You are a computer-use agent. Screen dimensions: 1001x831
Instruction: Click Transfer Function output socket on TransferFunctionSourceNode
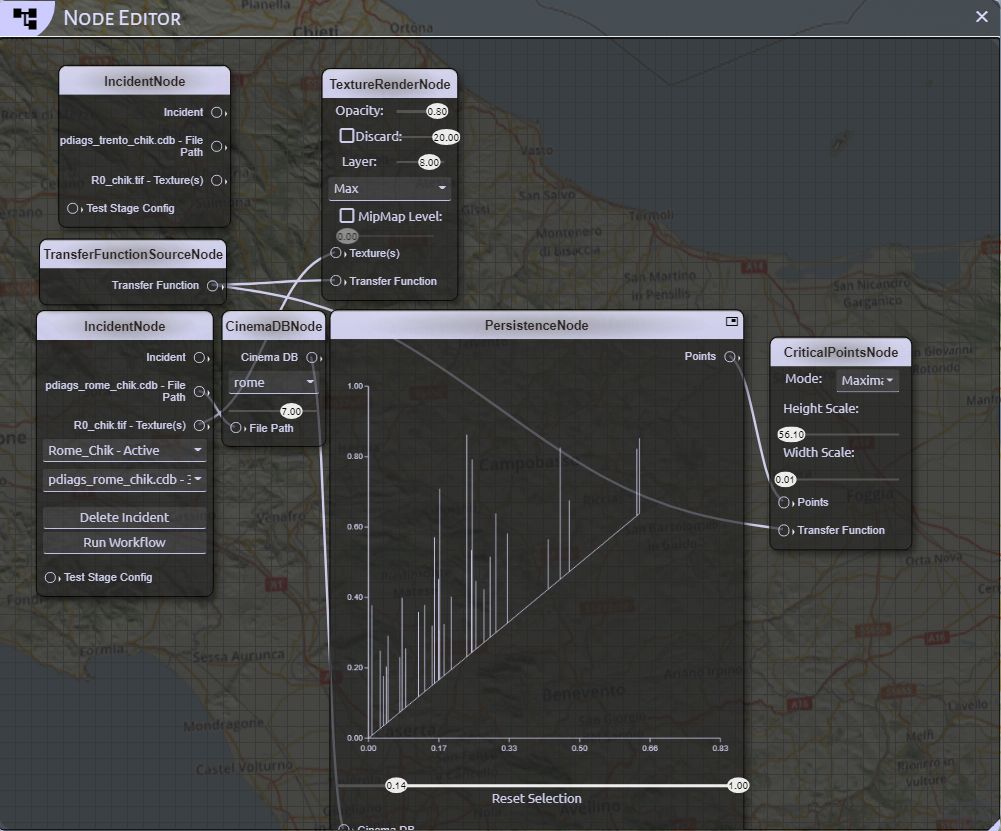point(213,286)
